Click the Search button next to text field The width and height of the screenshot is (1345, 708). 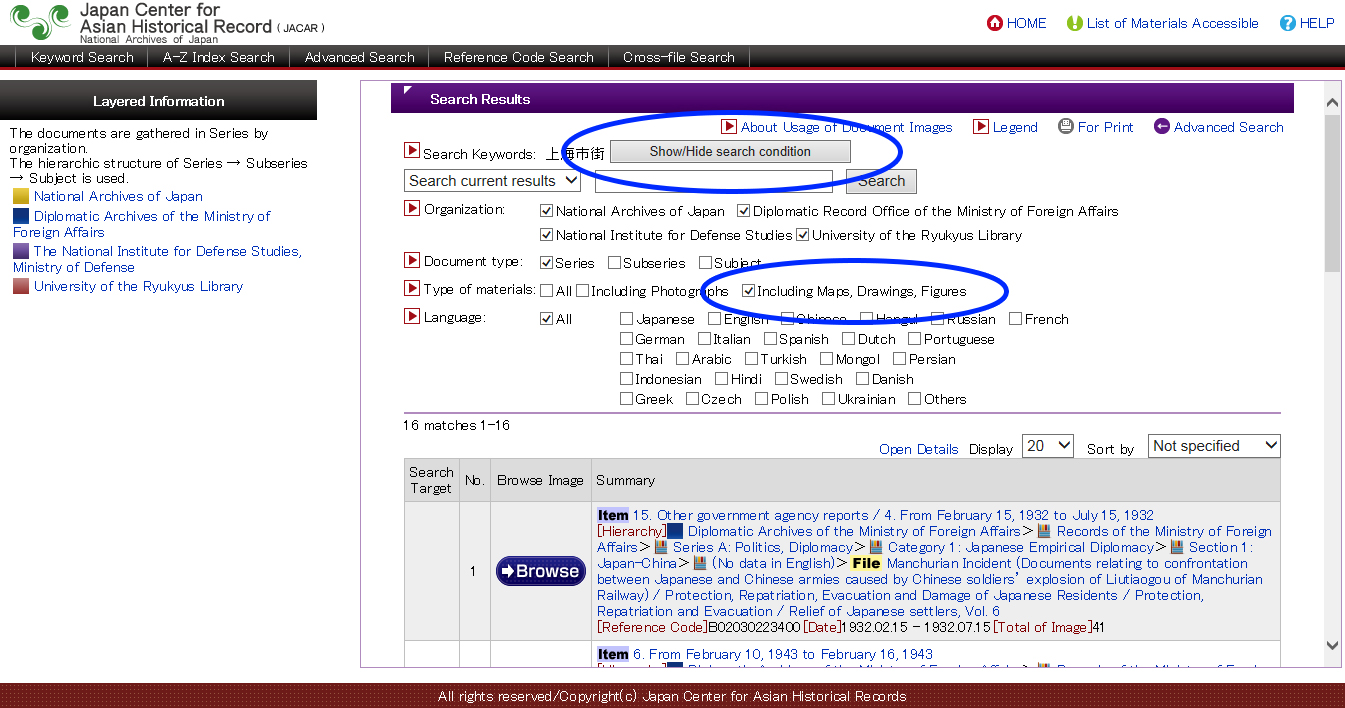click(881, 181)
